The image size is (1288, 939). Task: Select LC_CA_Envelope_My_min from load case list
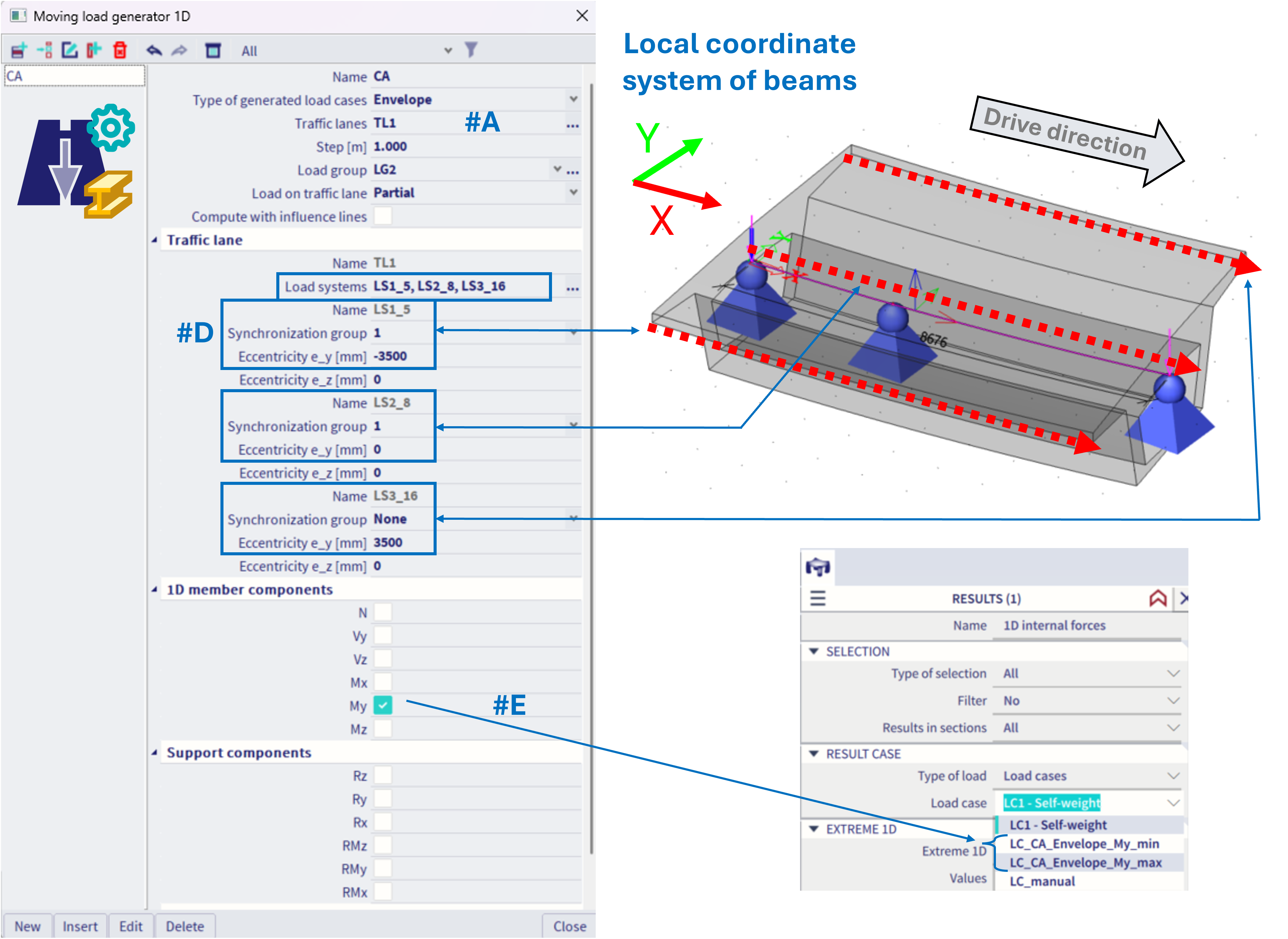tap(1084, 844)
